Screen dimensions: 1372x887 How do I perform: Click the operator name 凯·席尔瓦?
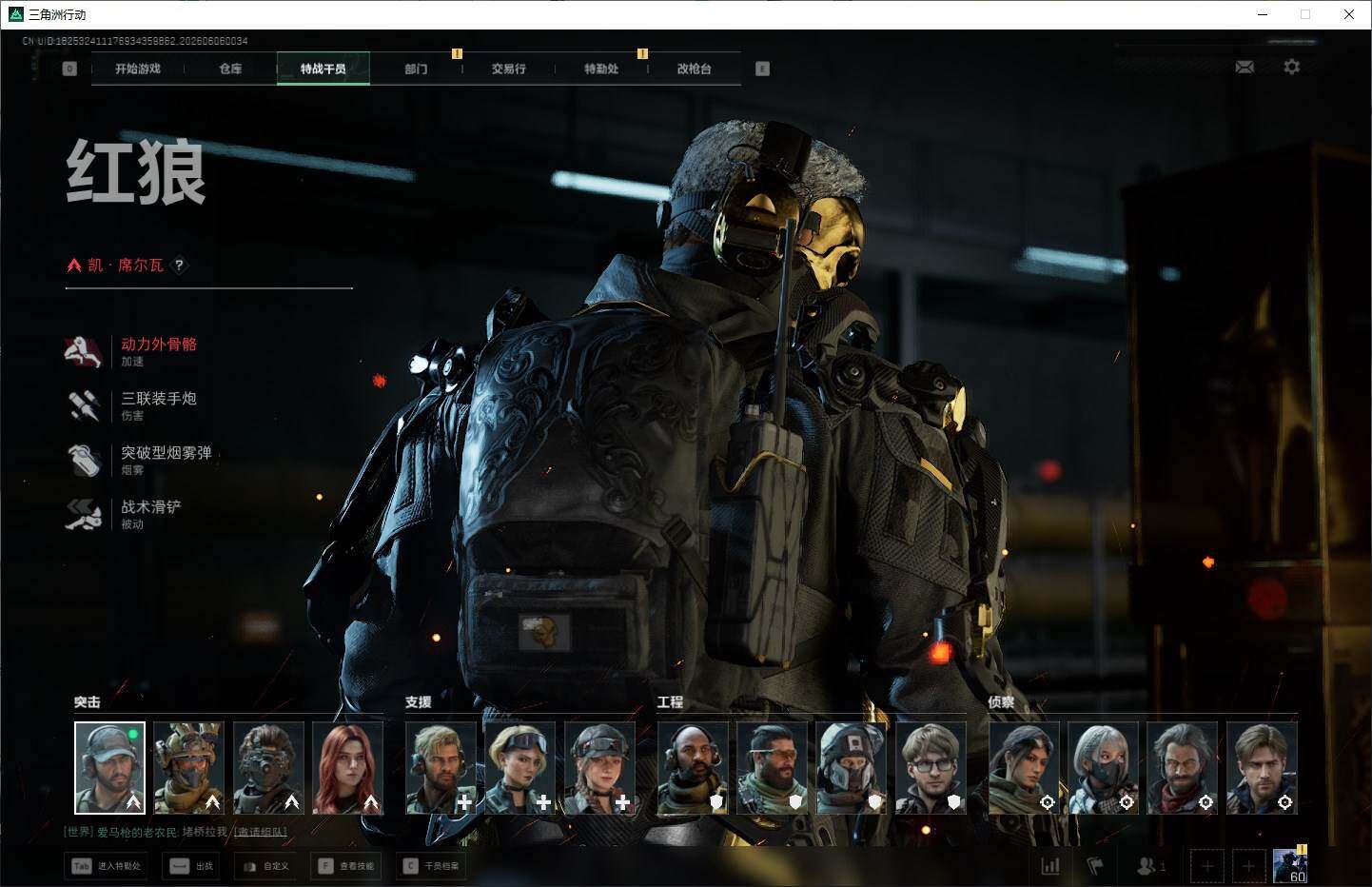126,266
